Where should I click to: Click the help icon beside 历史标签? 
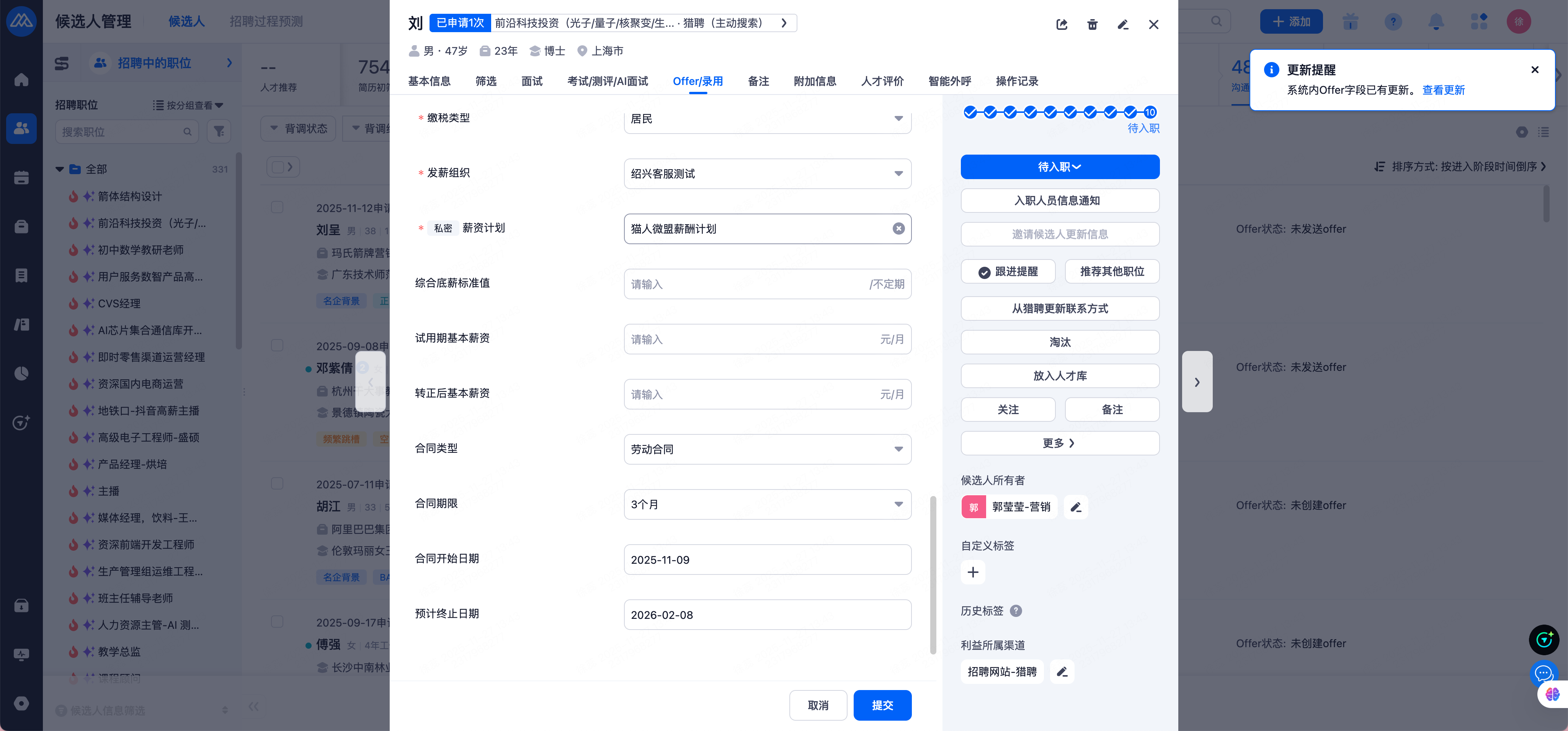[1016, 611]
